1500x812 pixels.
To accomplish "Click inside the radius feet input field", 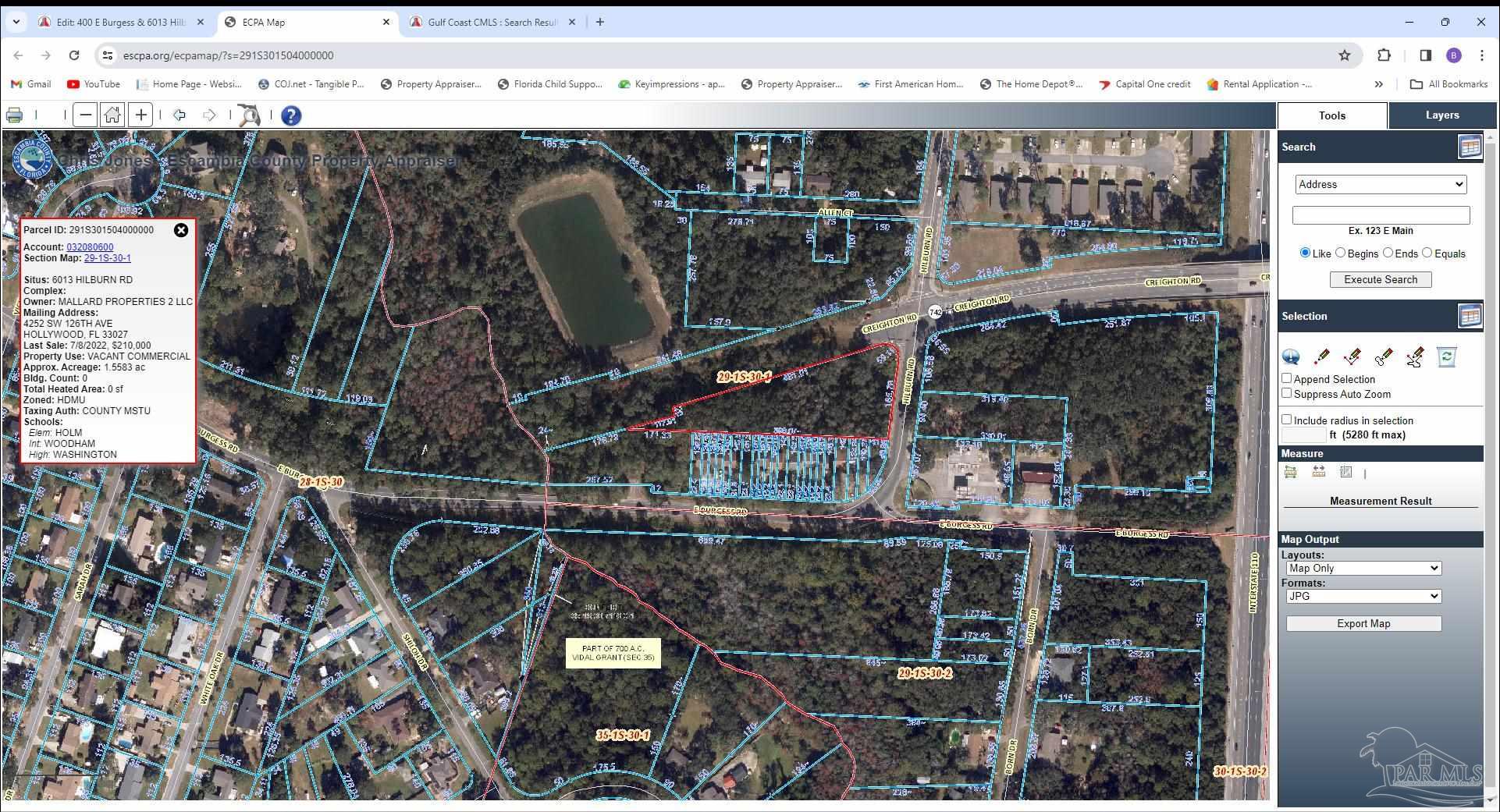I will click(1303, 435).
